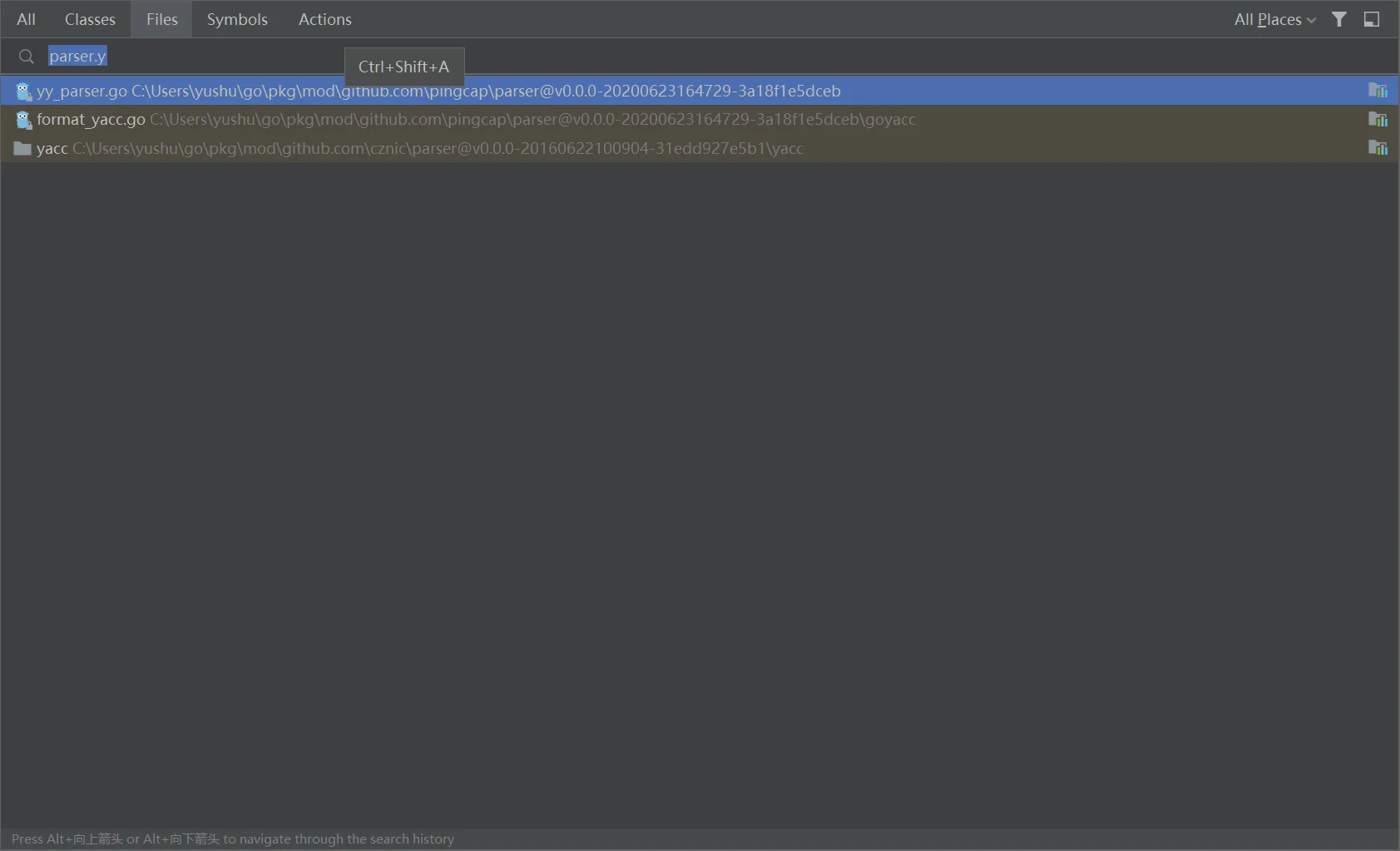1400x851 pixels.
Task: Select the format_yacc.go search result
Action: tap(333, 120)
